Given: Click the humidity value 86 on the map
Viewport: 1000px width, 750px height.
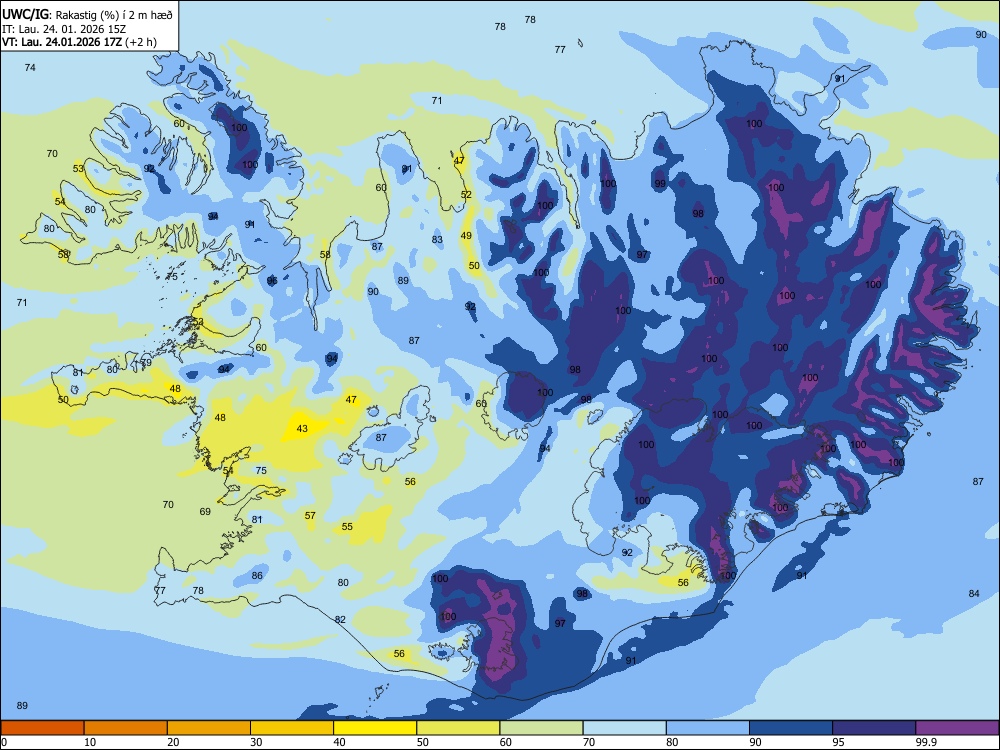Looking at the screenshot, I should (x=257, y=575).
